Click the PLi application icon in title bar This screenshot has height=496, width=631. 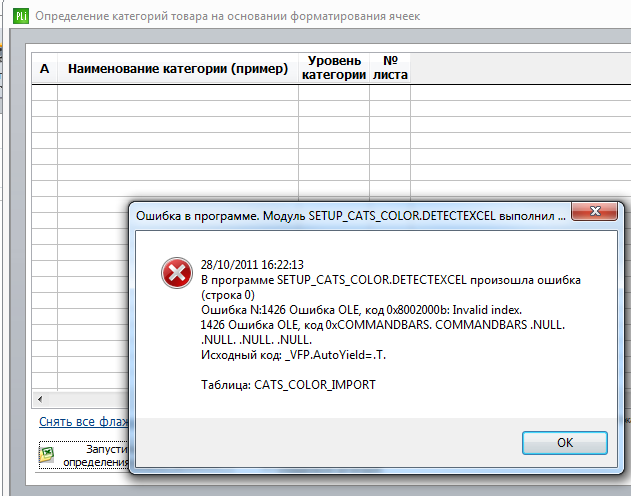(21, 16)
